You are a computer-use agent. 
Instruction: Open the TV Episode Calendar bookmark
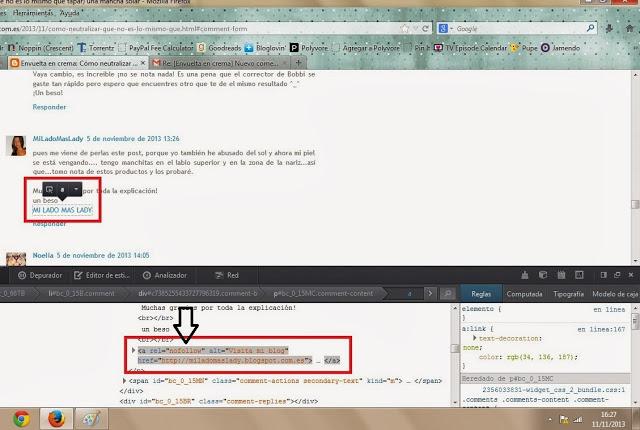click(470, 48)
